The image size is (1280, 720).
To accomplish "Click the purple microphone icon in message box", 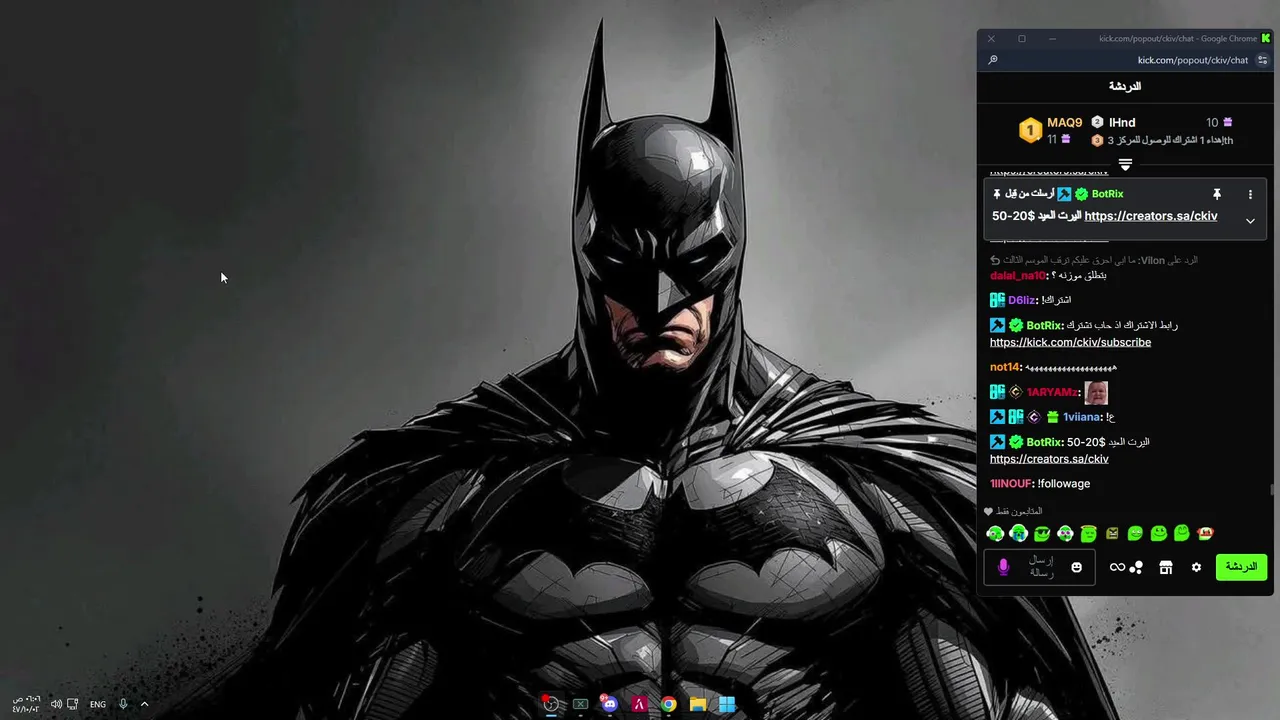I will point(1004,567).
